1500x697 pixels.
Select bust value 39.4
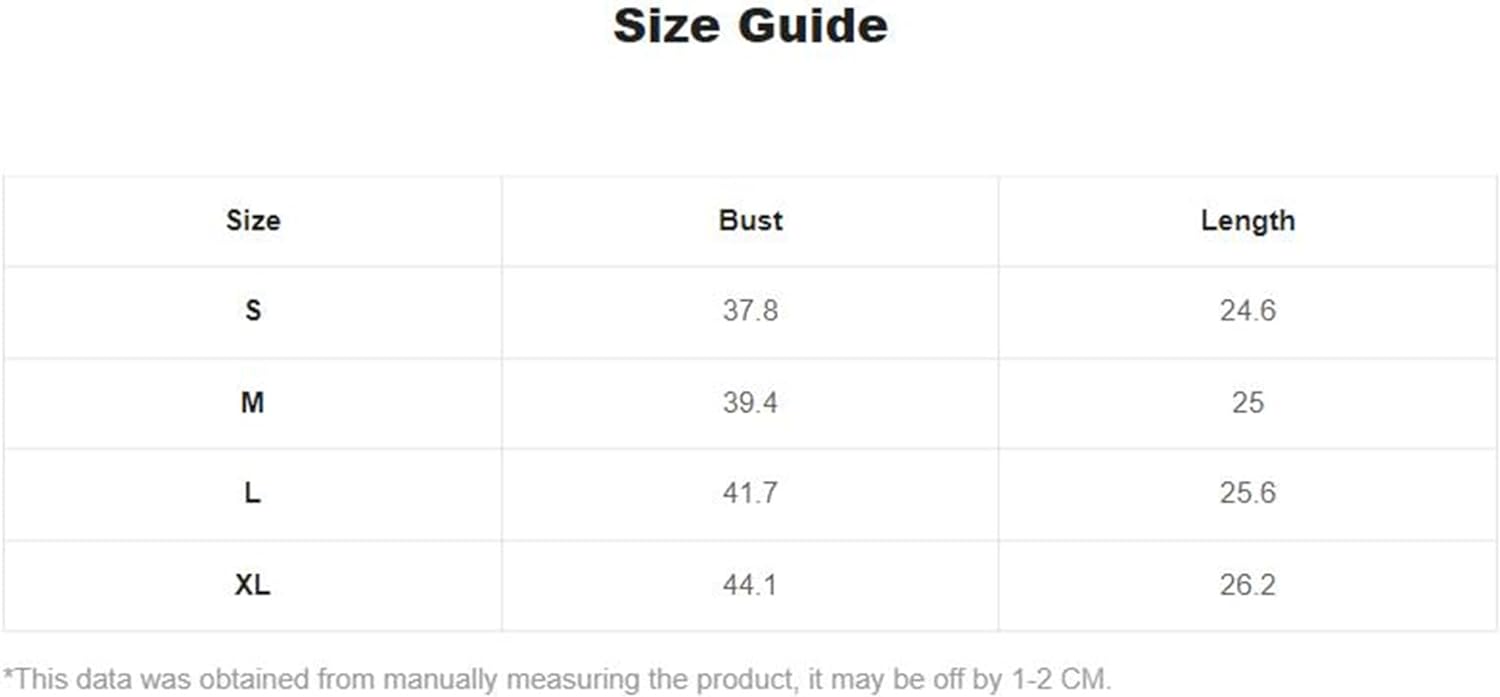[x=750, y=403]
